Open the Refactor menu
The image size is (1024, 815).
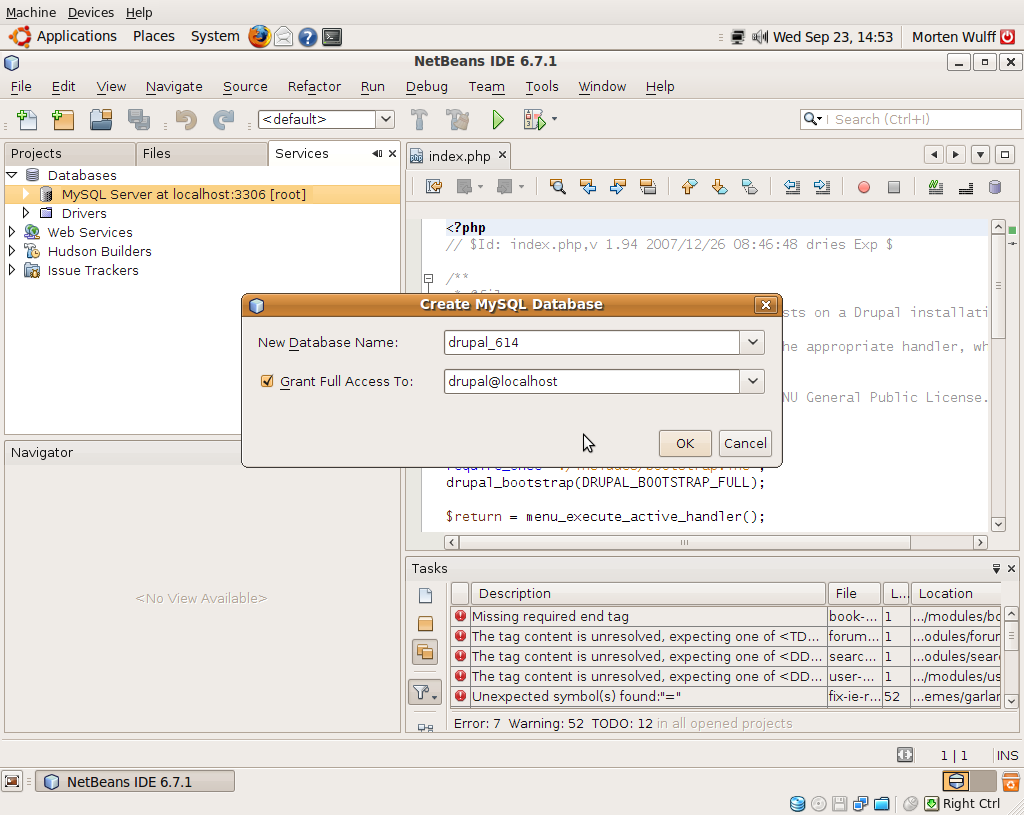314,87
